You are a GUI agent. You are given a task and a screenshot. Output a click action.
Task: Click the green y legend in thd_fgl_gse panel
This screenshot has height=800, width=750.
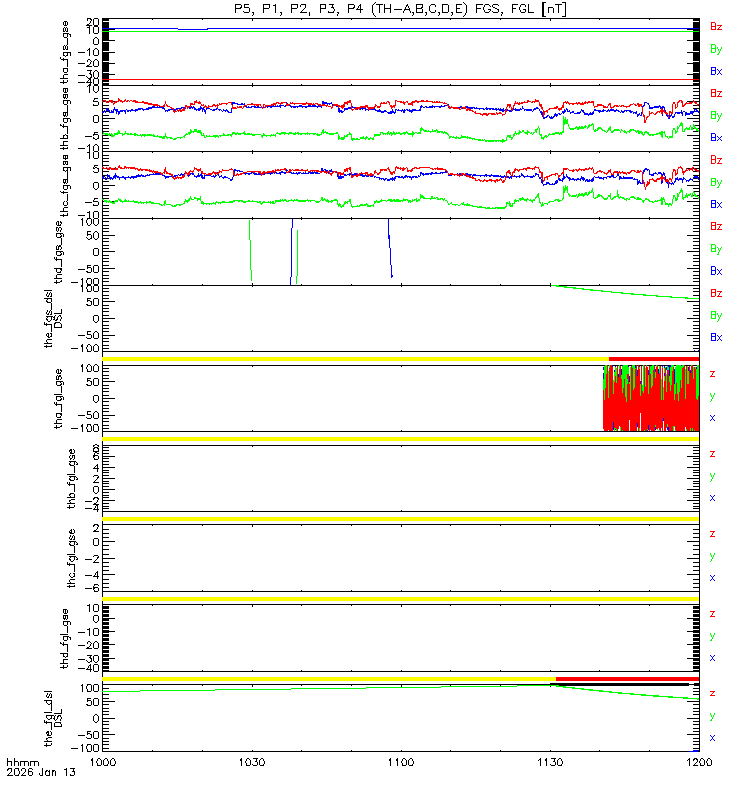712,636
